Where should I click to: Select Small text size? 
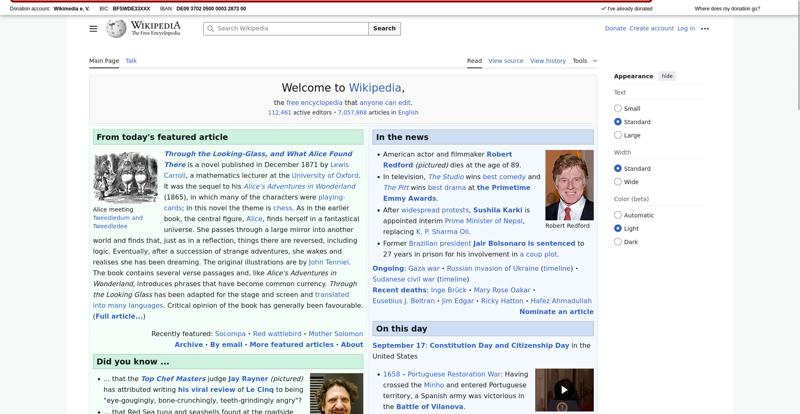pyautogui.click(x=618, y=108)
